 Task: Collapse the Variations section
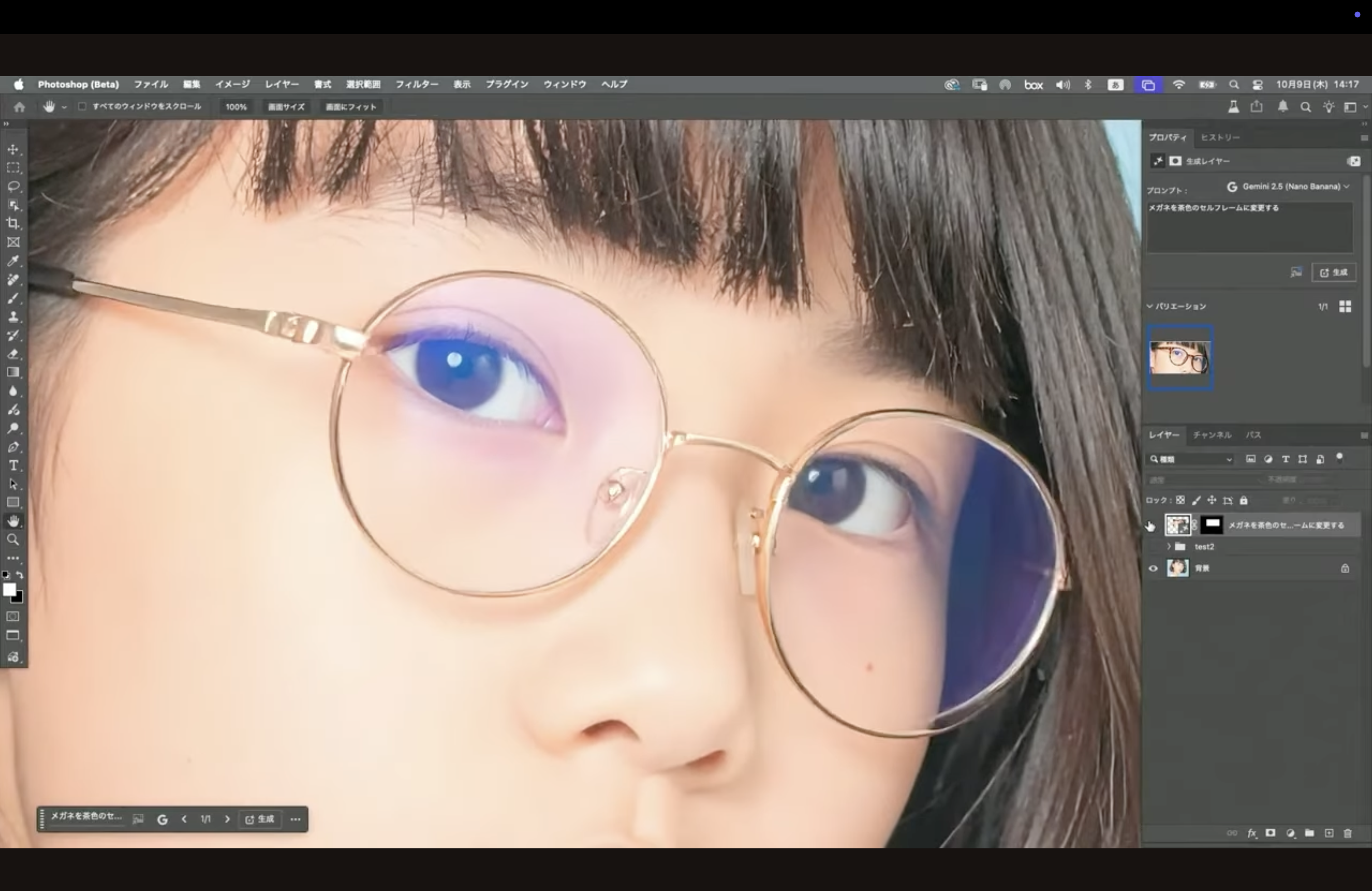coord(1150,306)
